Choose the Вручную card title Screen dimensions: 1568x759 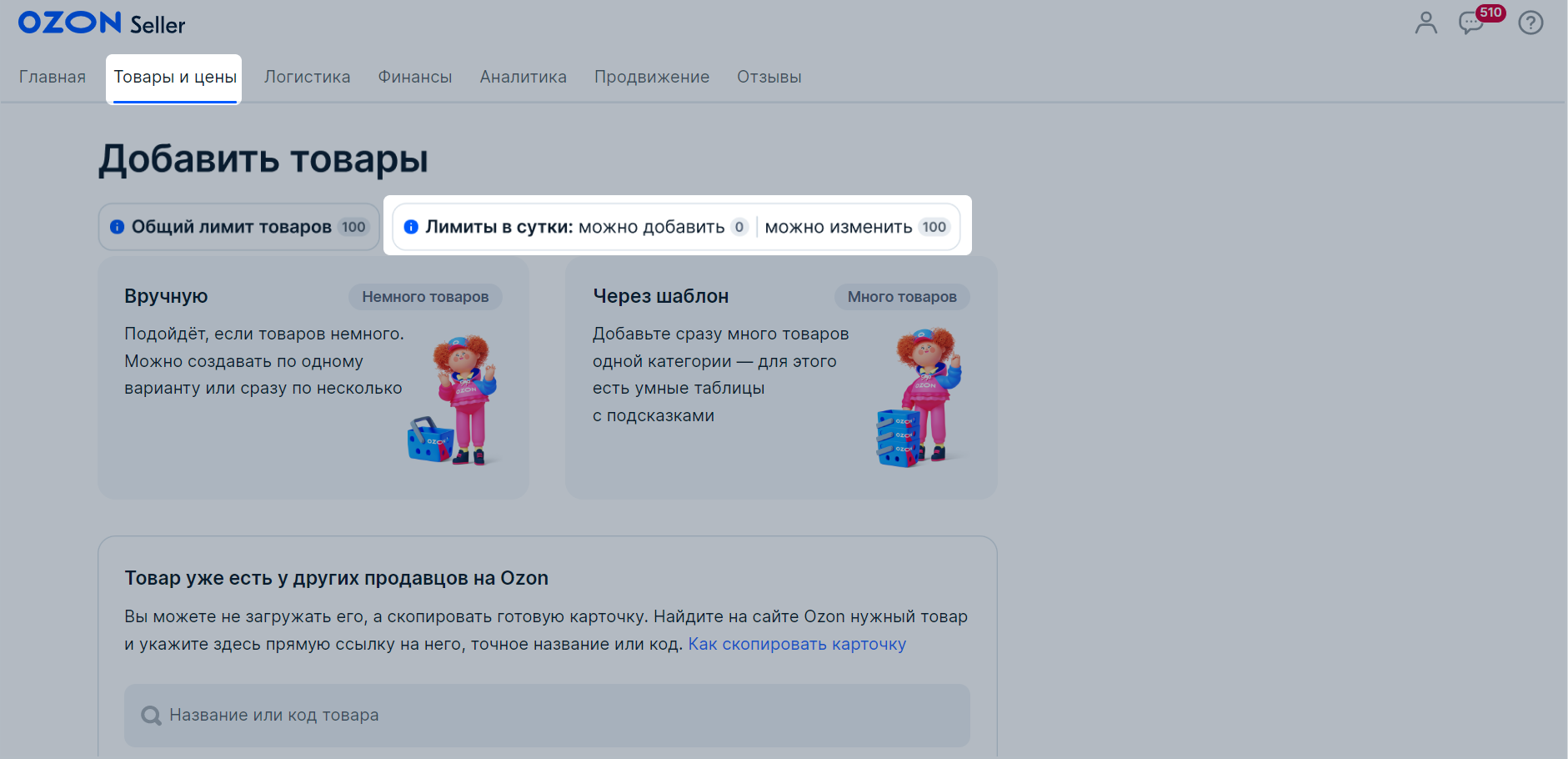166,297
